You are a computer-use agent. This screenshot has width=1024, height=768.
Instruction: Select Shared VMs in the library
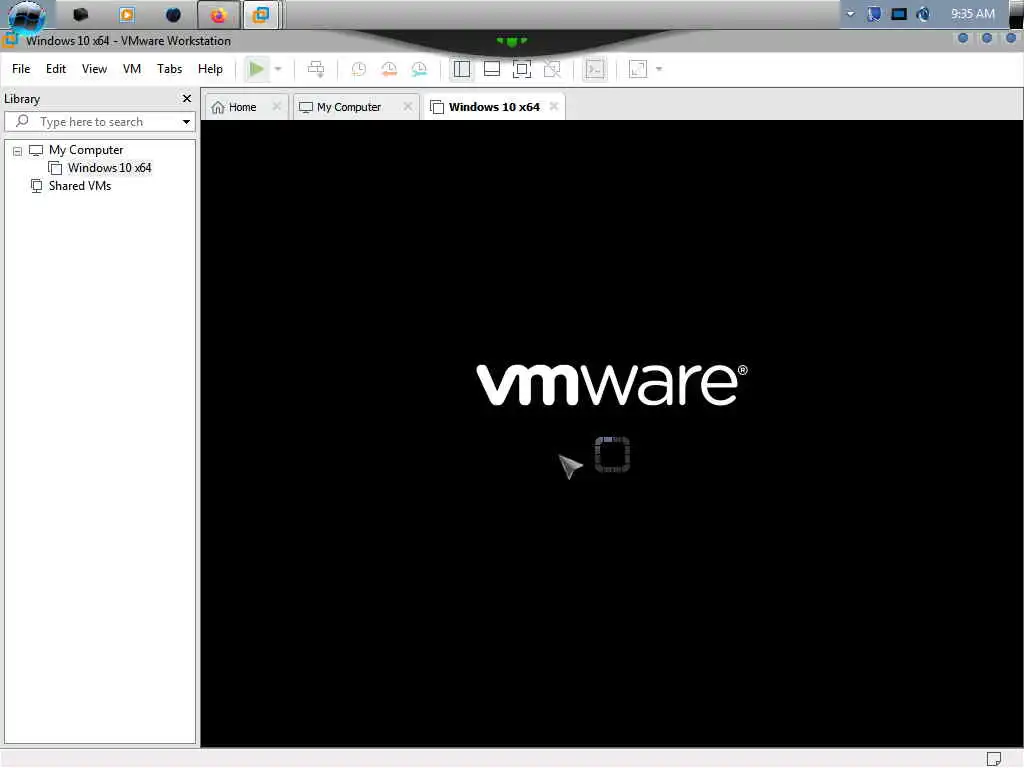tap(80, 186)
